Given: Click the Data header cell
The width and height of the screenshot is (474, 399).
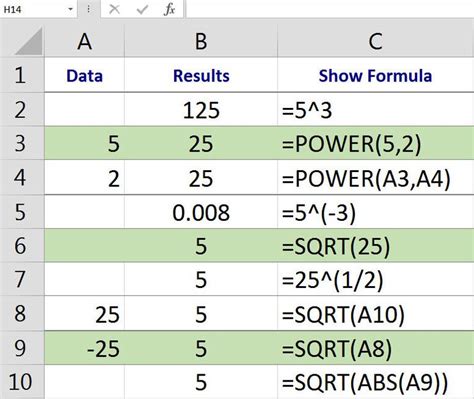Looking at the screenshot, I should click(84, 75).
